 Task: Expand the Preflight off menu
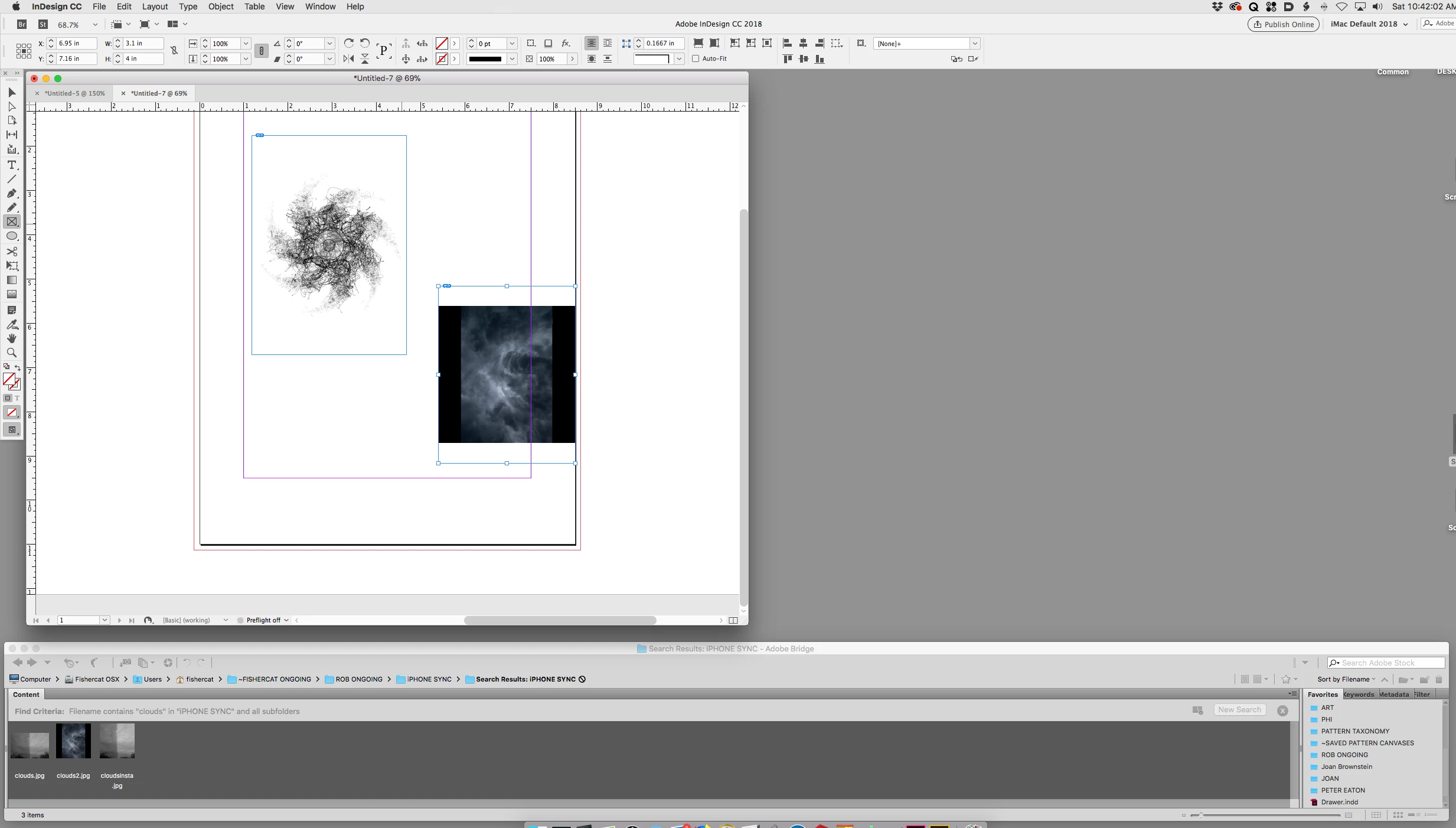tap(286, 620)
